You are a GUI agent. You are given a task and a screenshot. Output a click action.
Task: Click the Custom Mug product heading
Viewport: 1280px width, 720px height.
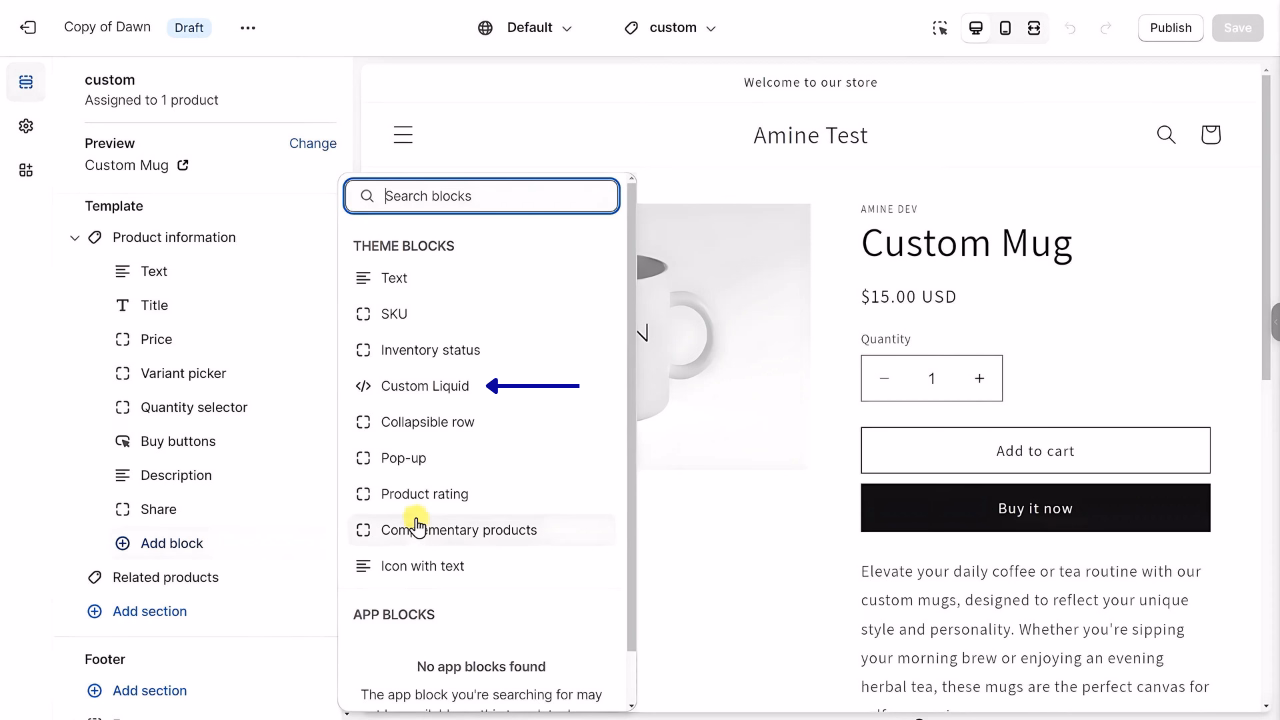click(x=966, y=243)
